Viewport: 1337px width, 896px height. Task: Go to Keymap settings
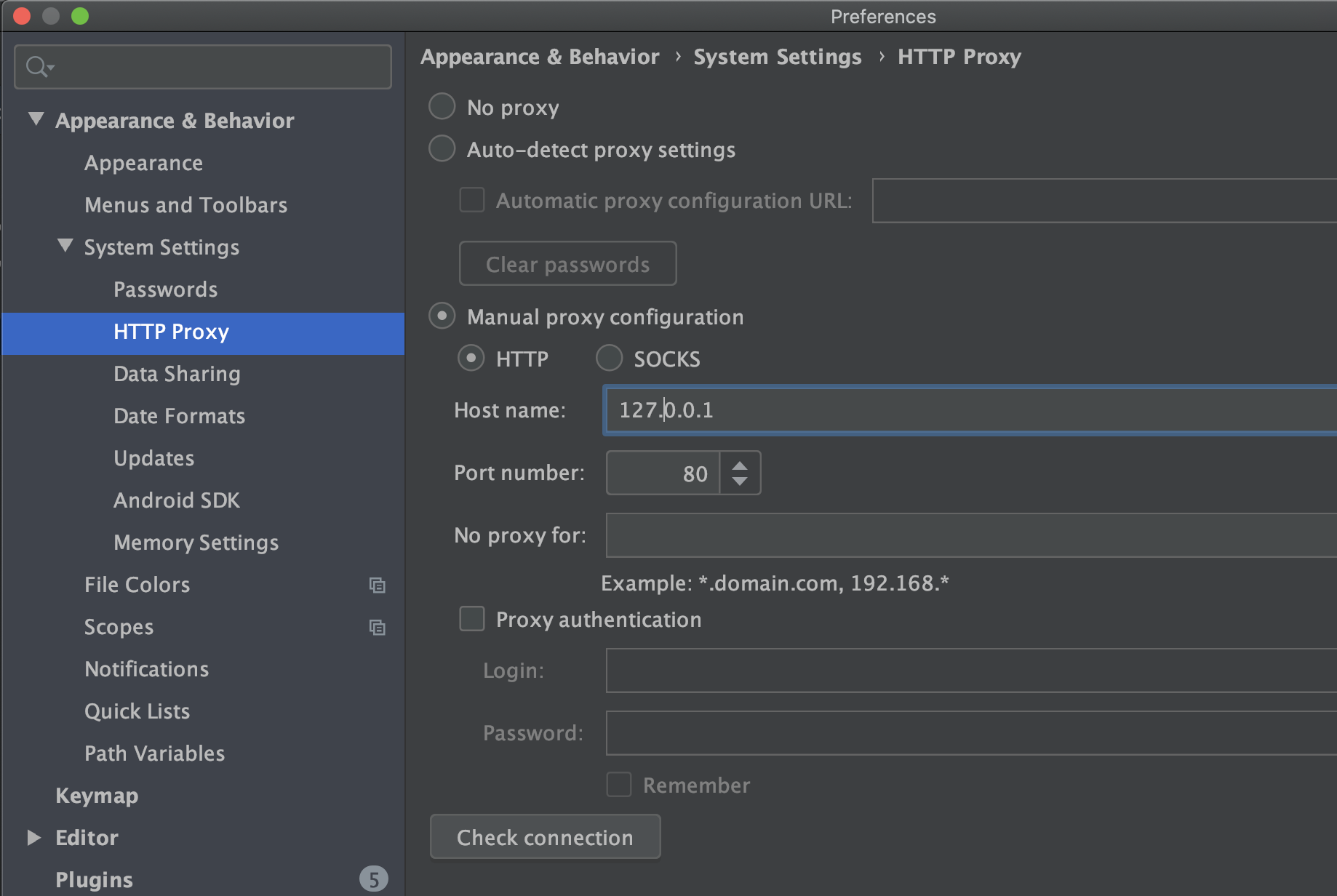coord(97,796)
